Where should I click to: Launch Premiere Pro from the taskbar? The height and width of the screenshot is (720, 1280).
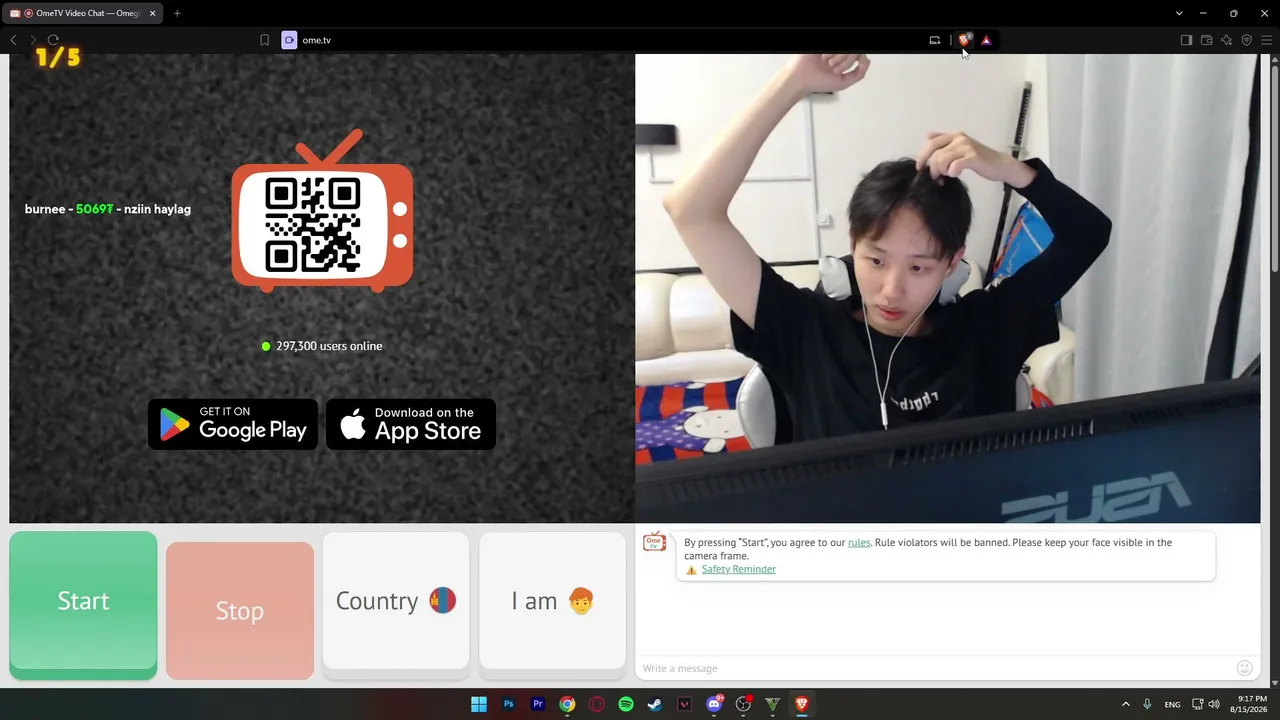click(538, 704)
